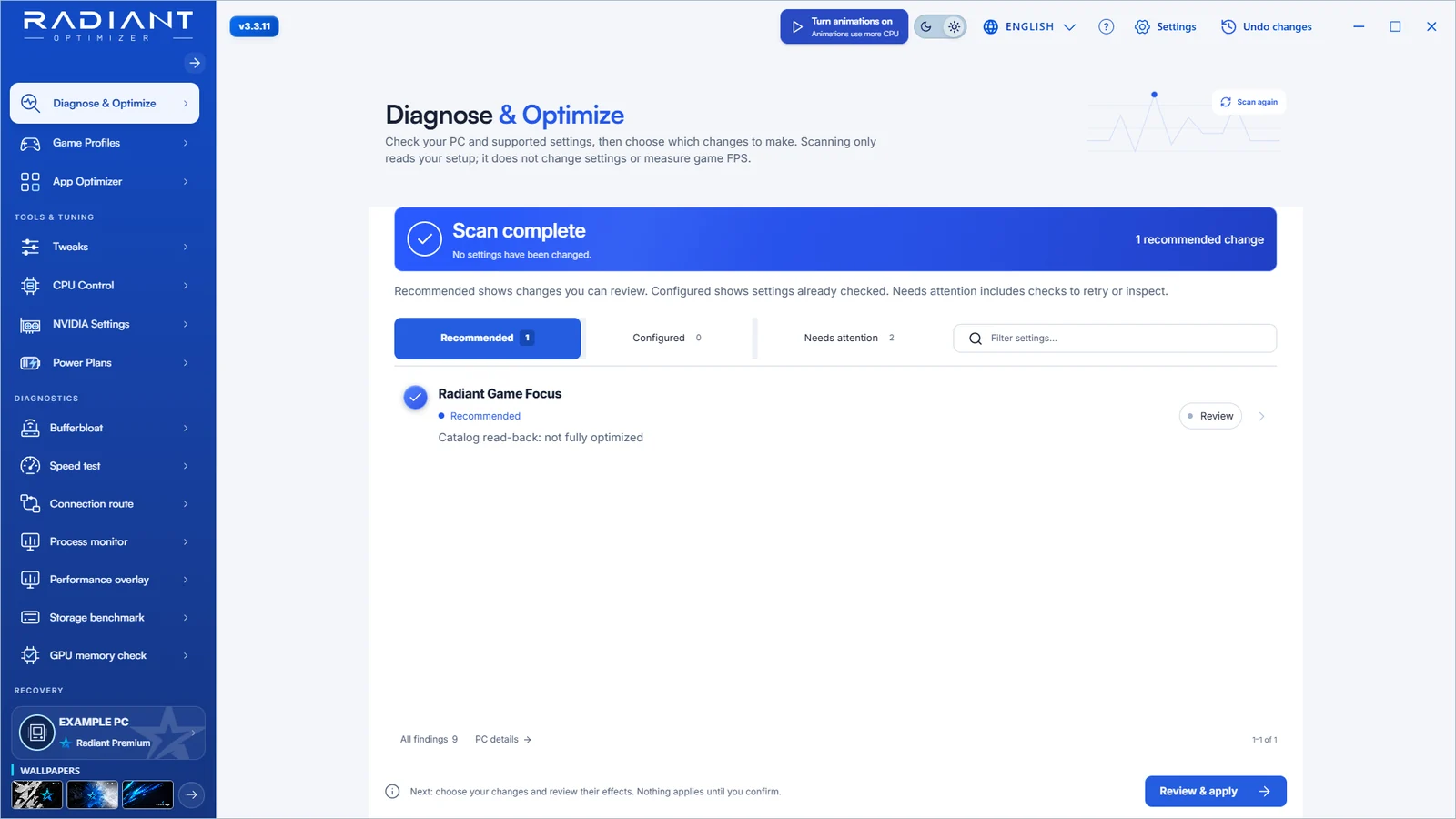Click the Game Profiles gamepad icon
The image size is (1456, 819).
click(30, 143)
